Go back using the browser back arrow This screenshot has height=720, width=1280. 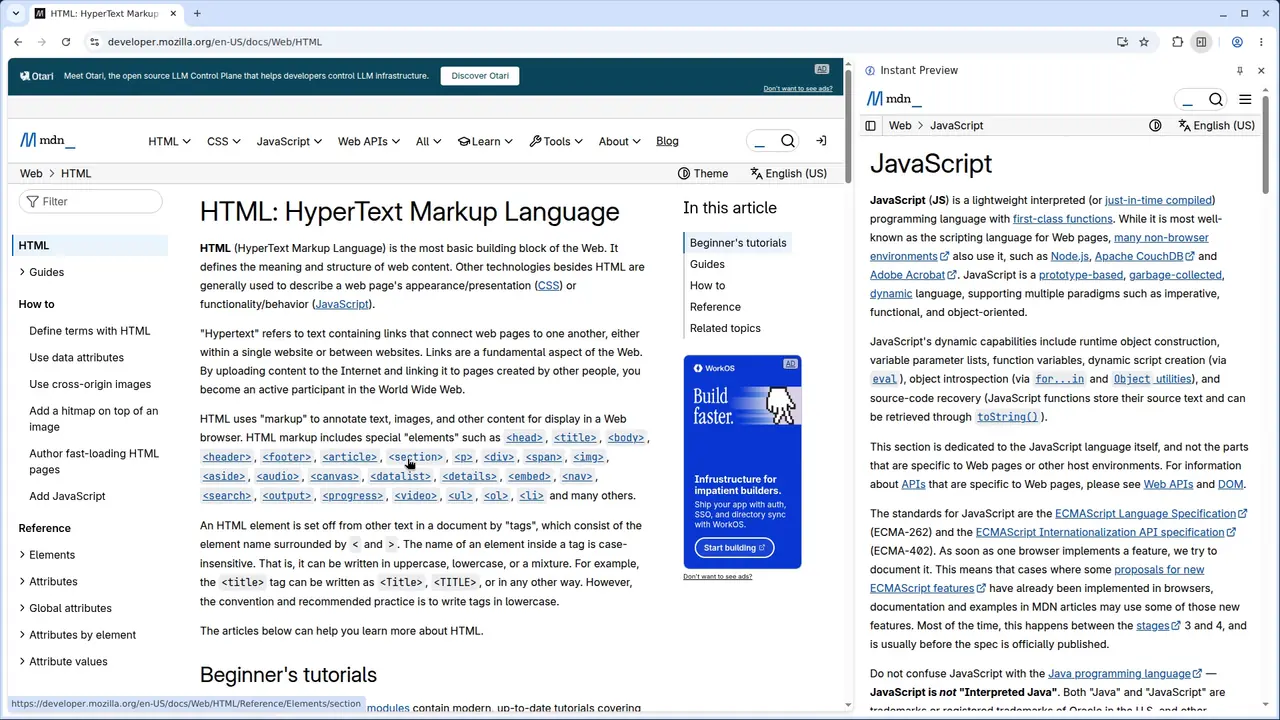18,42
